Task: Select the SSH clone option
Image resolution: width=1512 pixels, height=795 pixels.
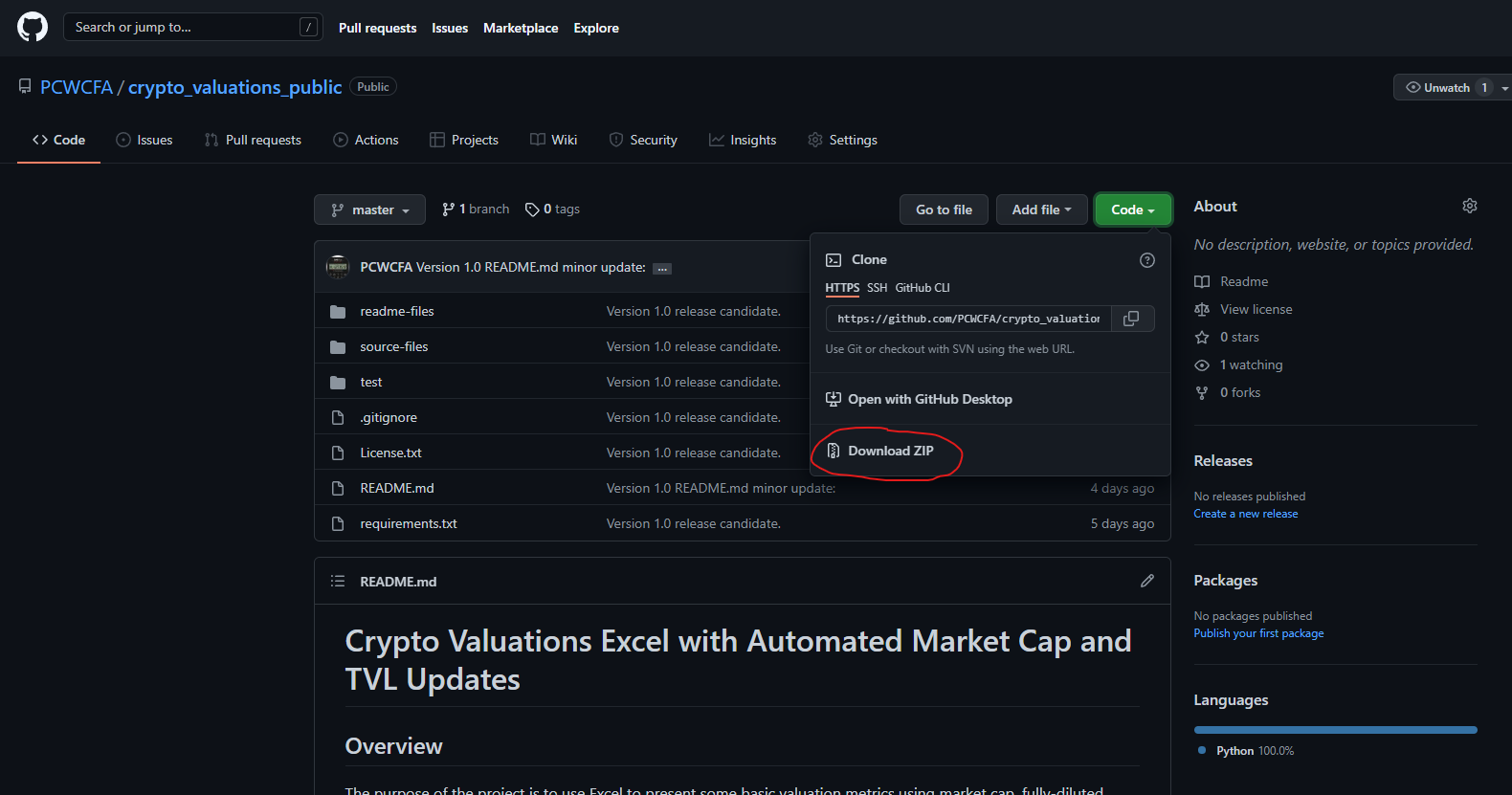Action: [x=878, y=288]
